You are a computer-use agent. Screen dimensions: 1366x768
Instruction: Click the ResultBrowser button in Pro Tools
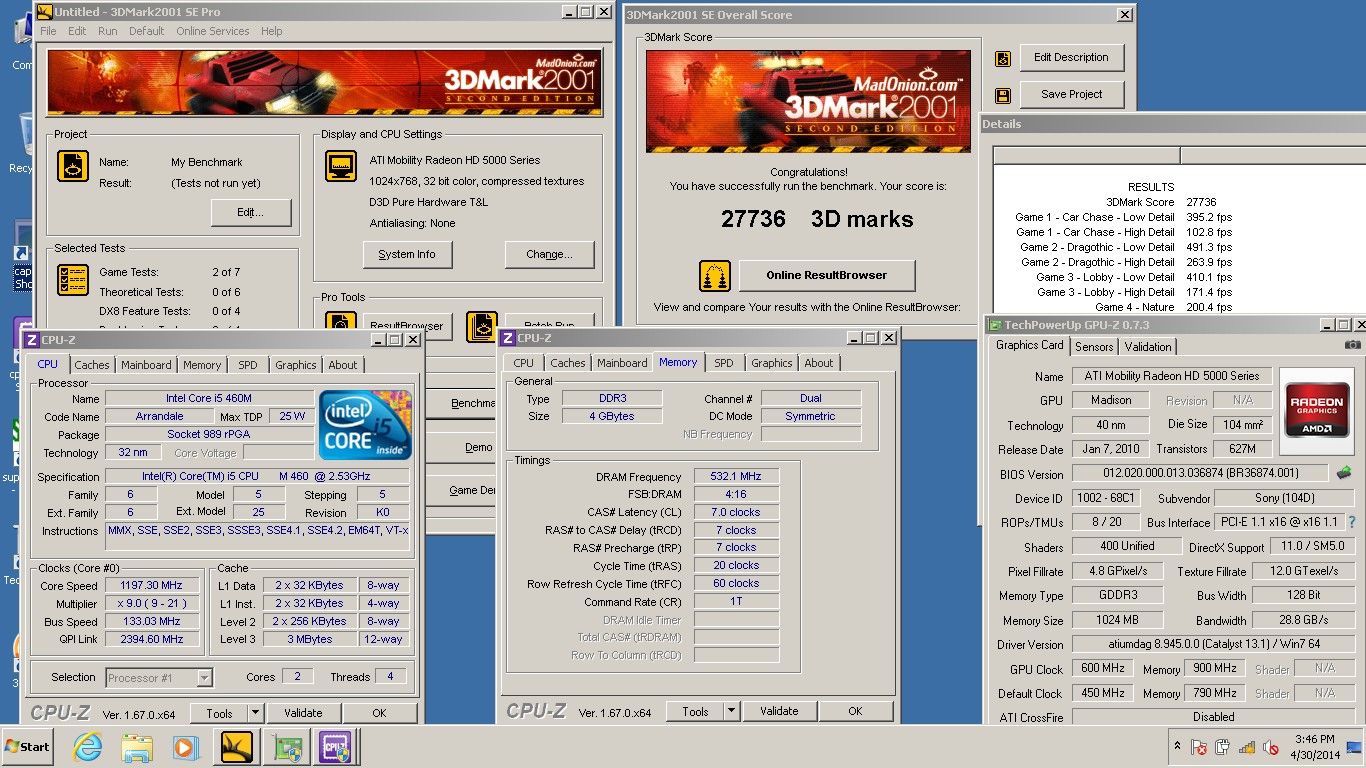(x=406, y=326)
